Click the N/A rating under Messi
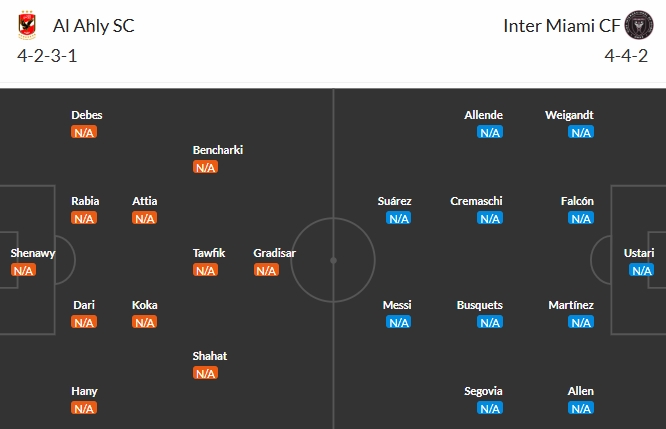 point(399,322)
